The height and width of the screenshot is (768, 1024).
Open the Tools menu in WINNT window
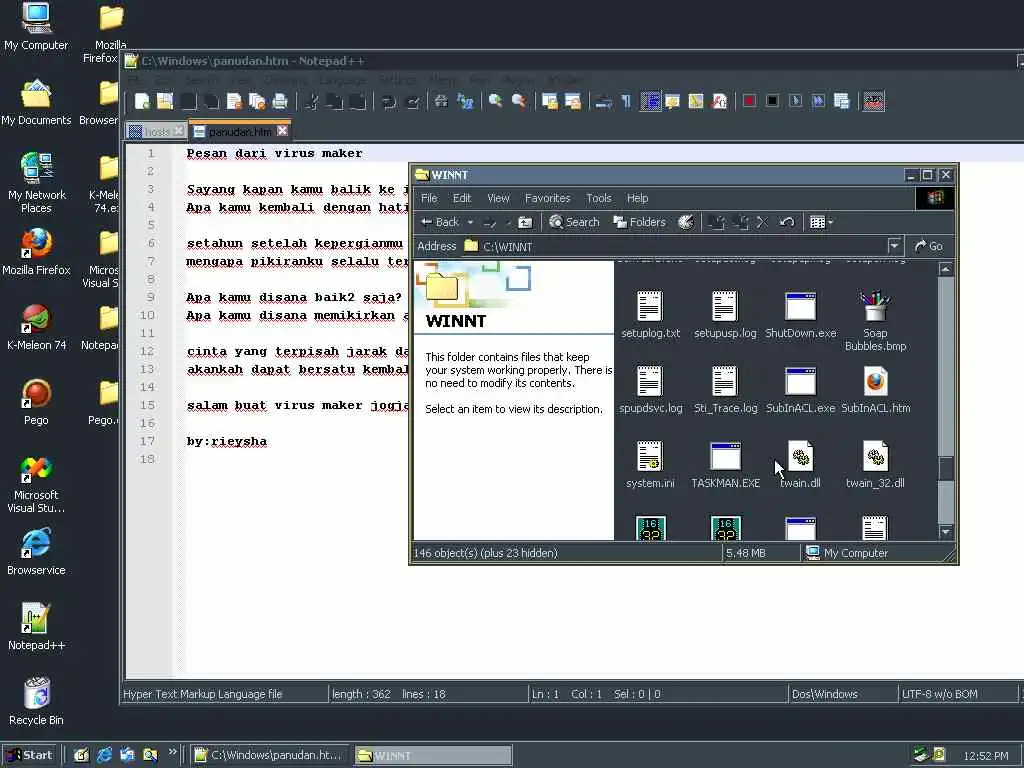(598, 199)
